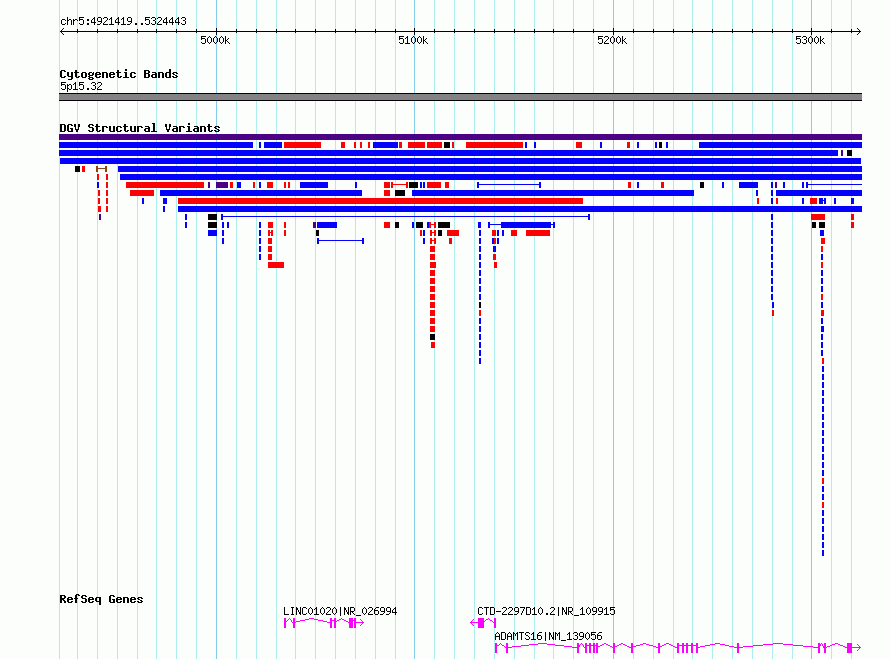
Task: Click the 5200k ruler label
Action: pyautogui.click(x=612, y=40)
